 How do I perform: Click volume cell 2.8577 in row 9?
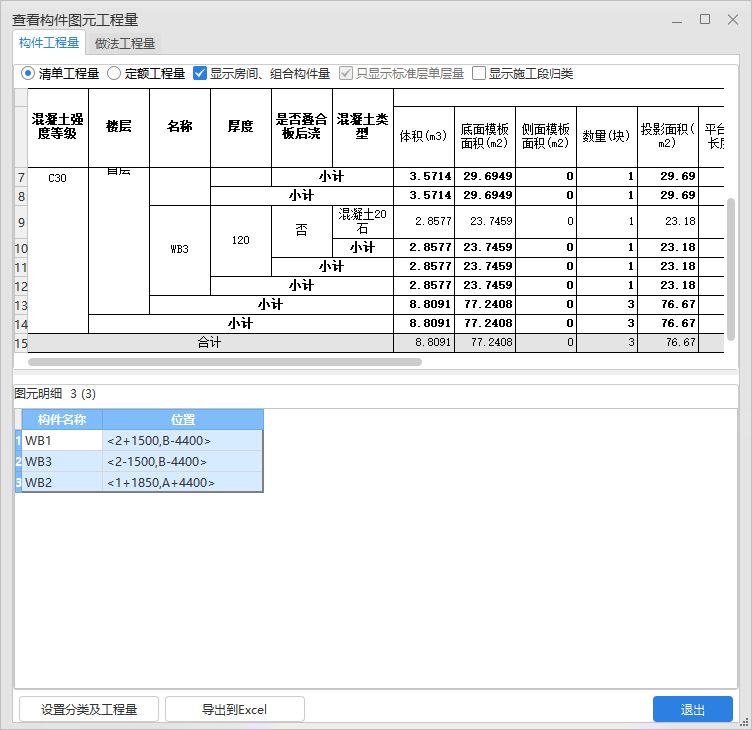[x=424, y=222]
